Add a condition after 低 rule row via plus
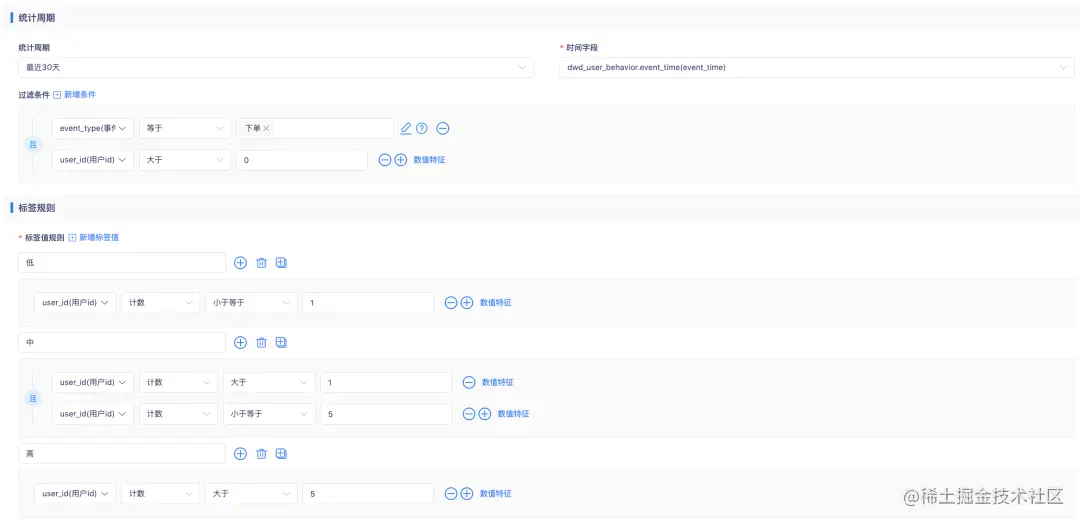 click(467, 302)
